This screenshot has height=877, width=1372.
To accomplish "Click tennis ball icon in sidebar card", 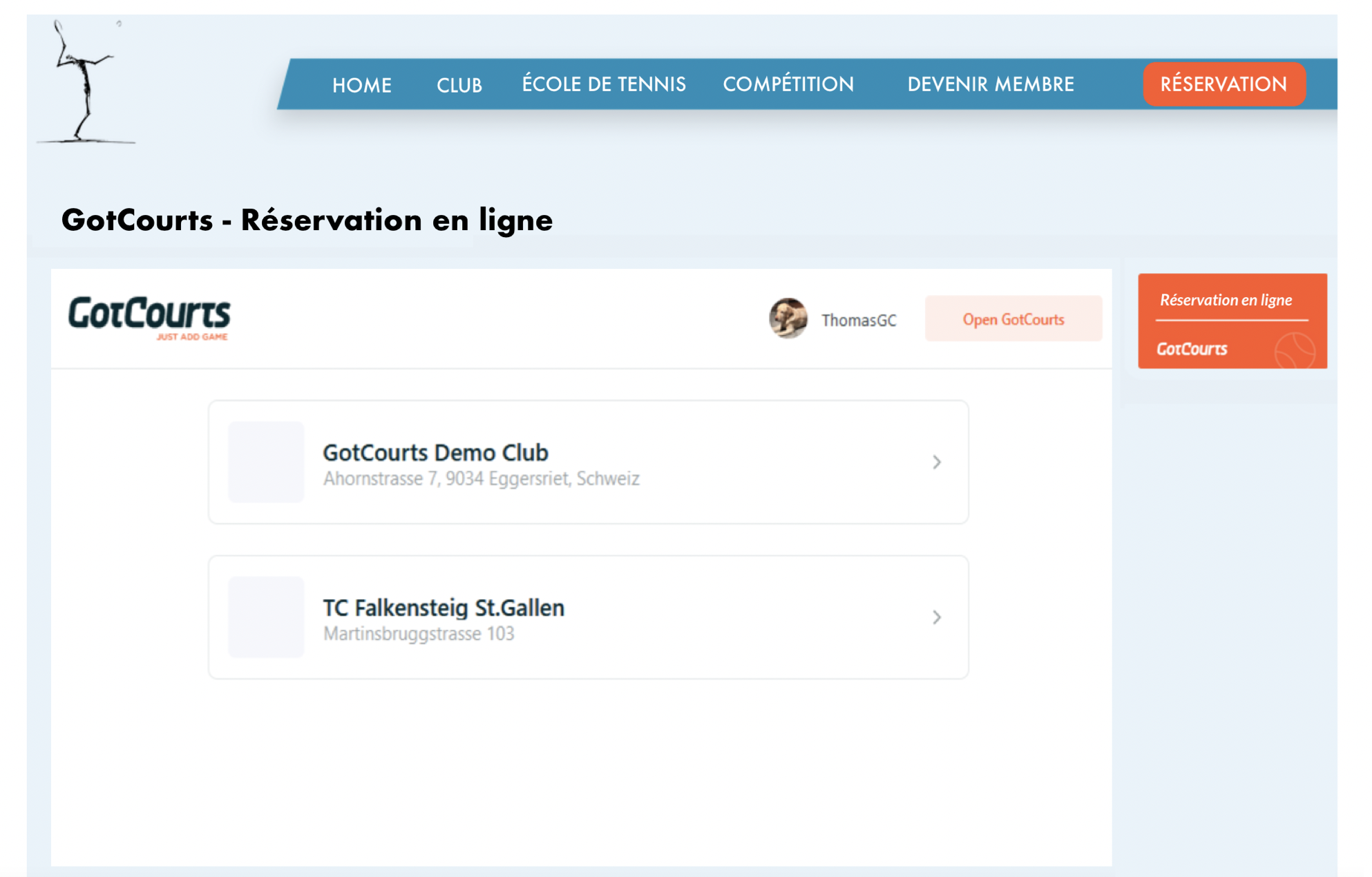I will coord(1295,350).
